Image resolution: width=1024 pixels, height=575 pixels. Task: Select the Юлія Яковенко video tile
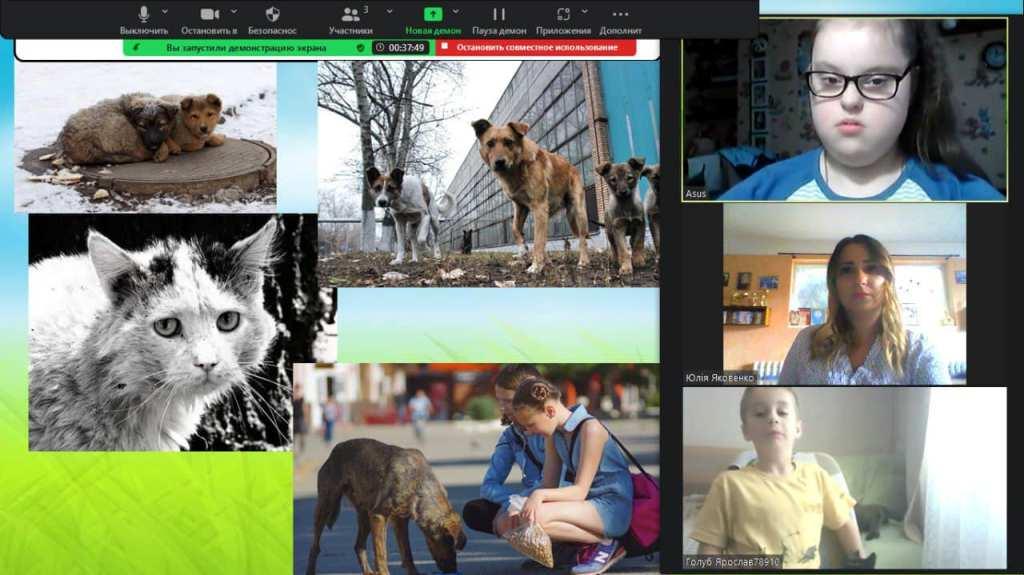point(844,294)
